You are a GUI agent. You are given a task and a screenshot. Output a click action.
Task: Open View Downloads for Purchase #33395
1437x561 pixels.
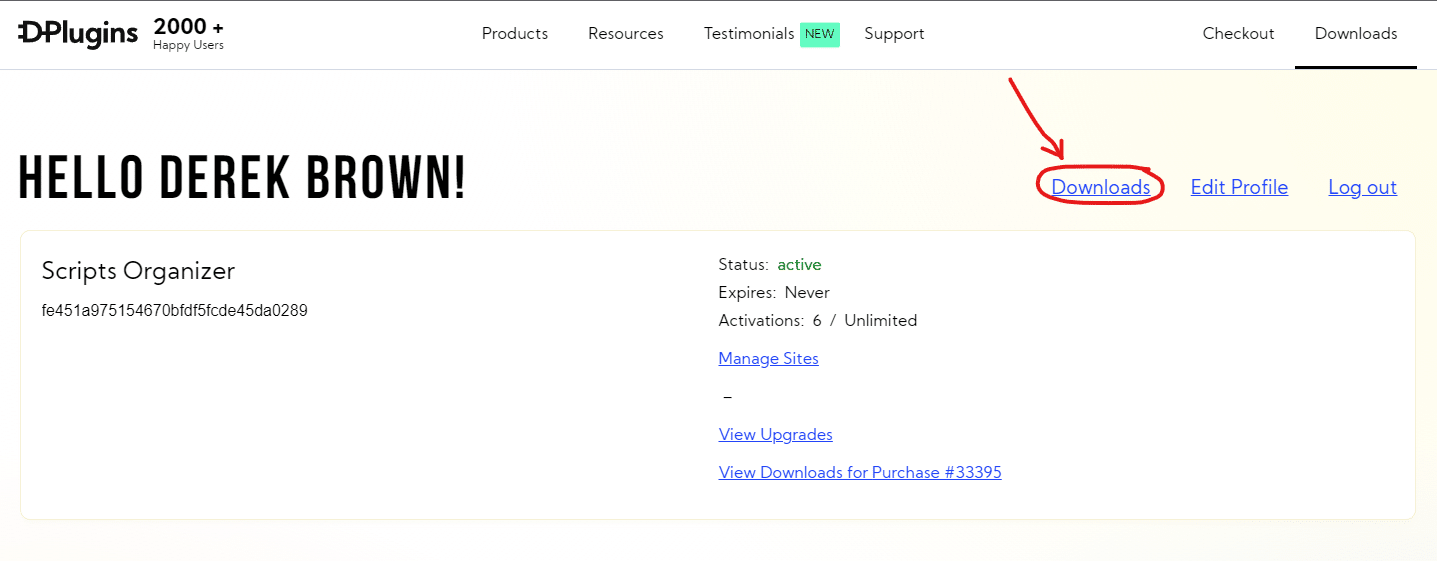pos(859,472)
